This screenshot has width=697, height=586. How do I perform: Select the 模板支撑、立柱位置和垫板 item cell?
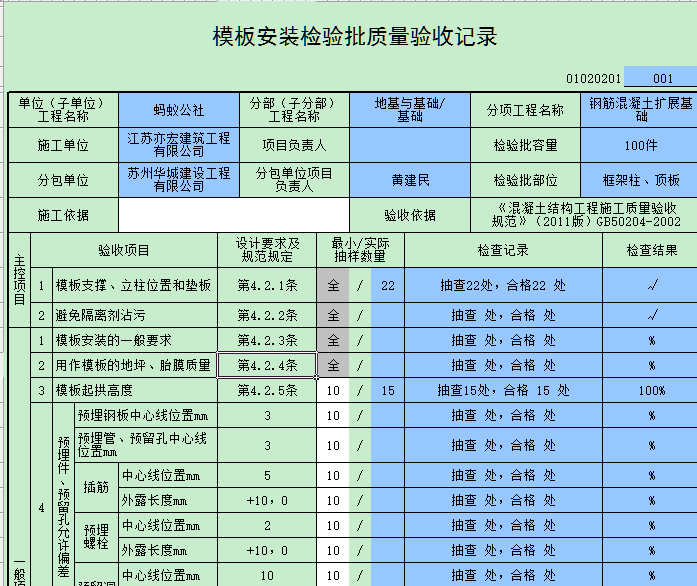coord(135,285)
